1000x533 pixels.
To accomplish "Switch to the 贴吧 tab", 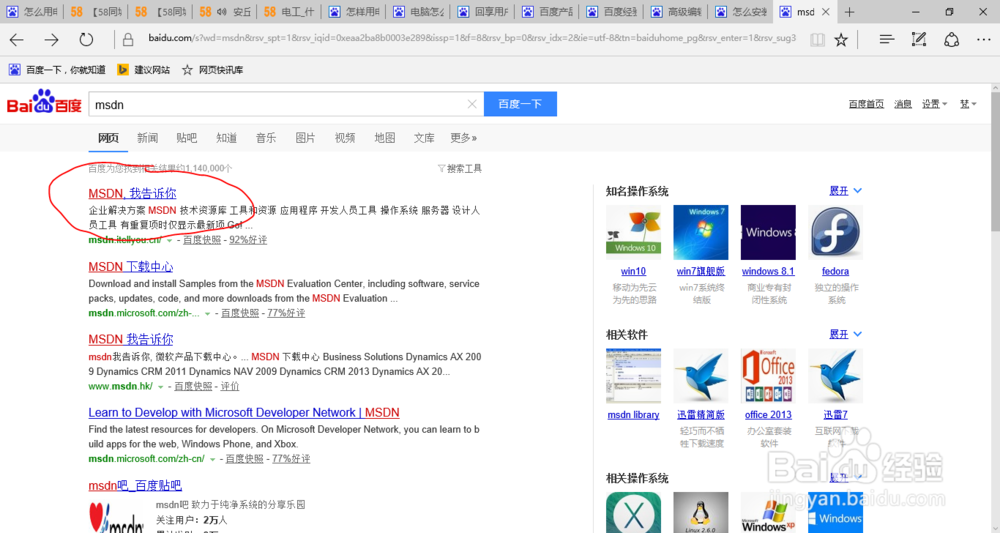I will pos(187,138).
